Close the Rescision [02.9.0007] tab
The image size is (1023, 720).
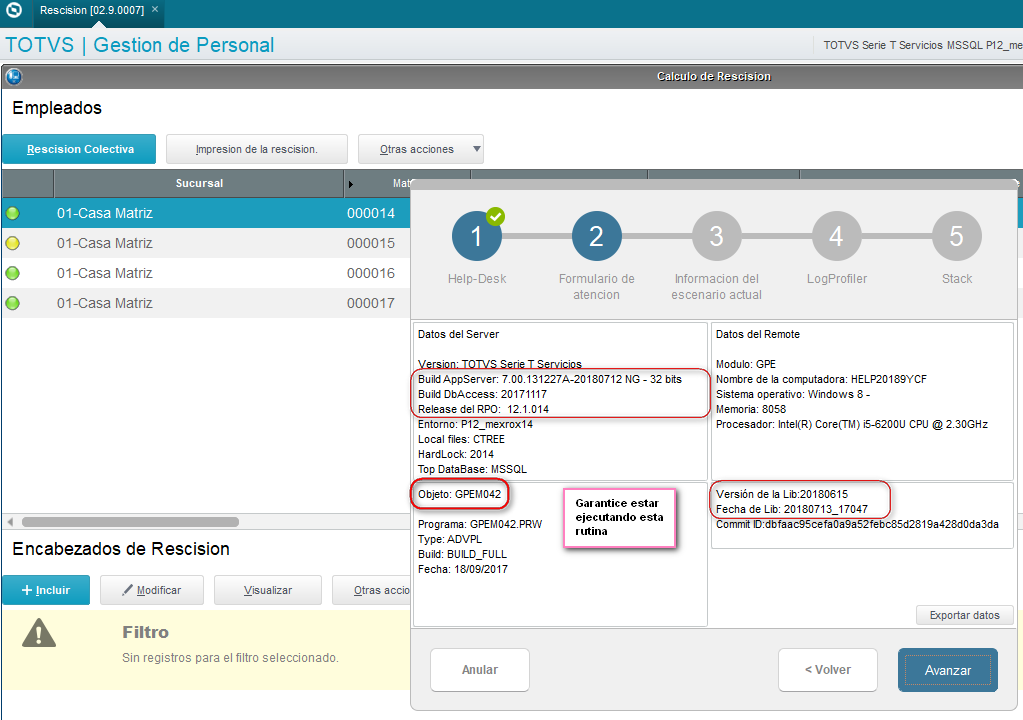pyautogui.click(x=155, y=10)
